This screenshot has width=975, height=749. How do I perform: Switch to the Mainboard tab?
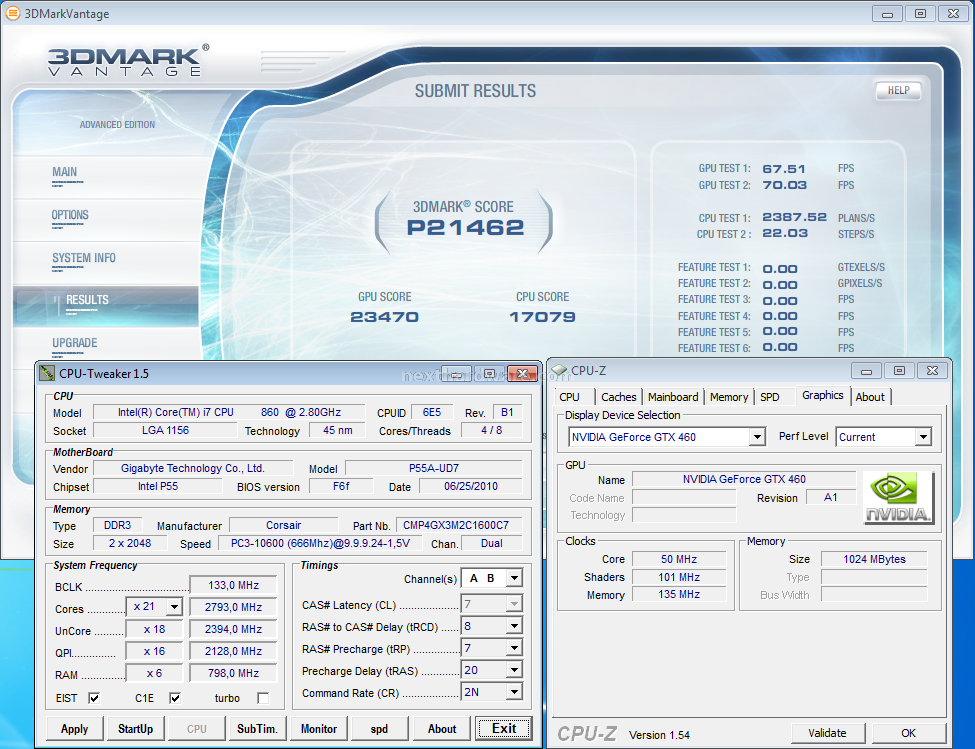[673, 397]
